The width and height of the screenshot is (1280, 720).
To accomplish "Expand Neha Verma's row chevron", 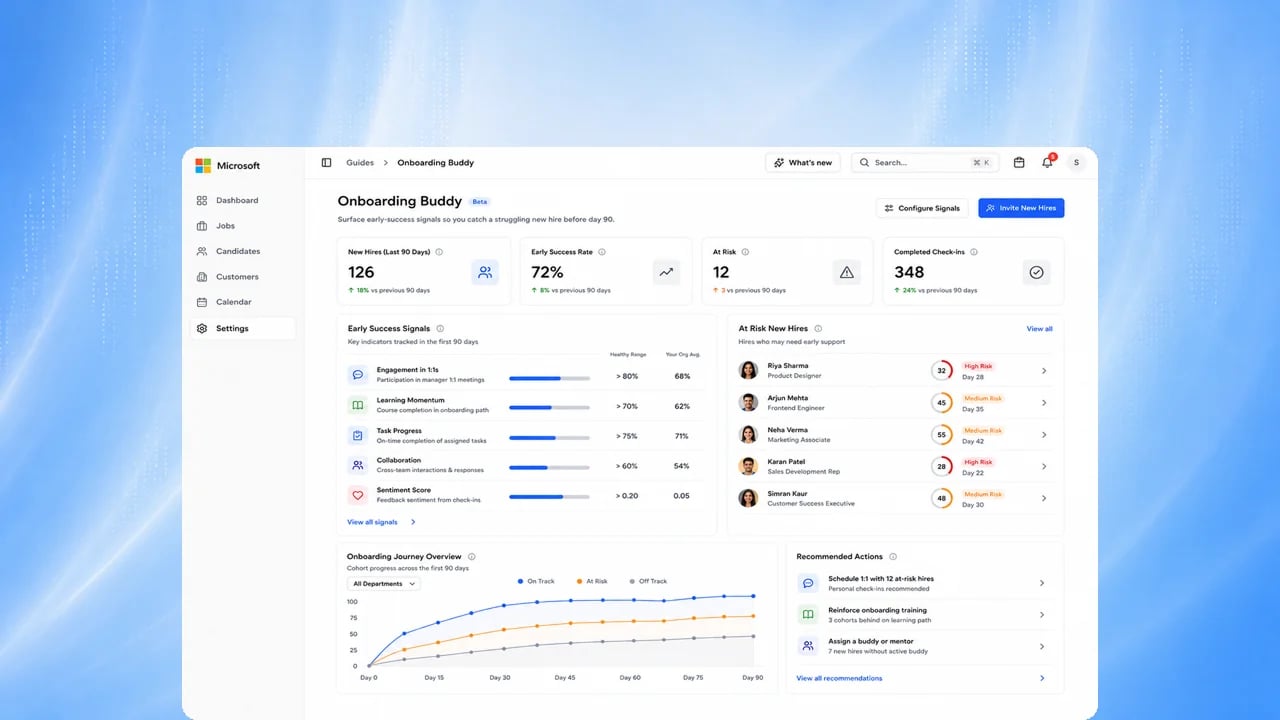I will click(1044, 435).
